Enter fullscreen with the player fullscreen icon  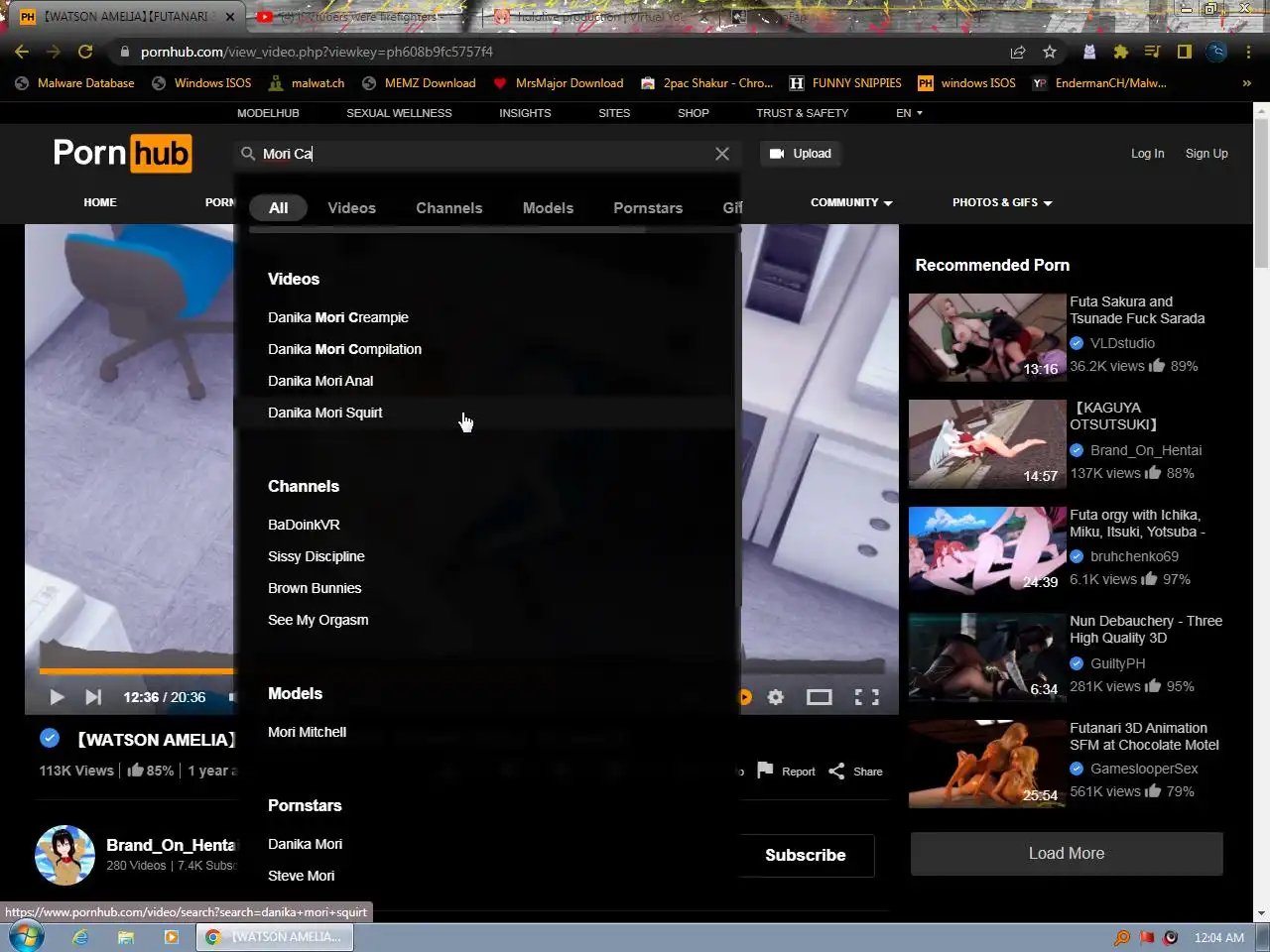(867, 697)
